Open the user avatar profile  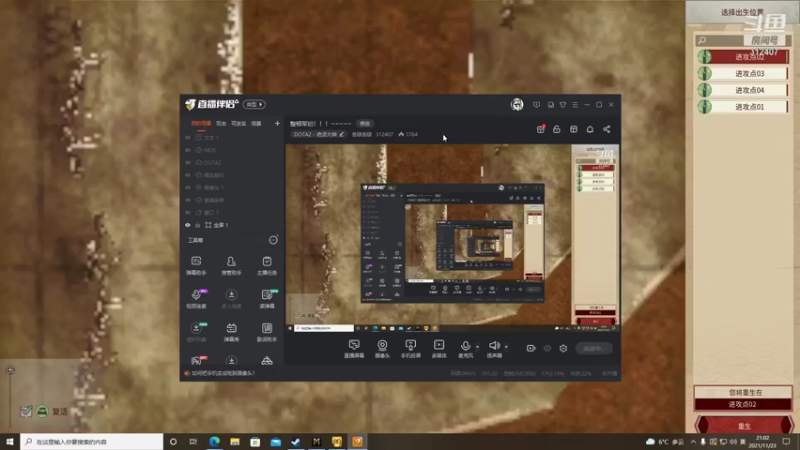coord(517,105)
